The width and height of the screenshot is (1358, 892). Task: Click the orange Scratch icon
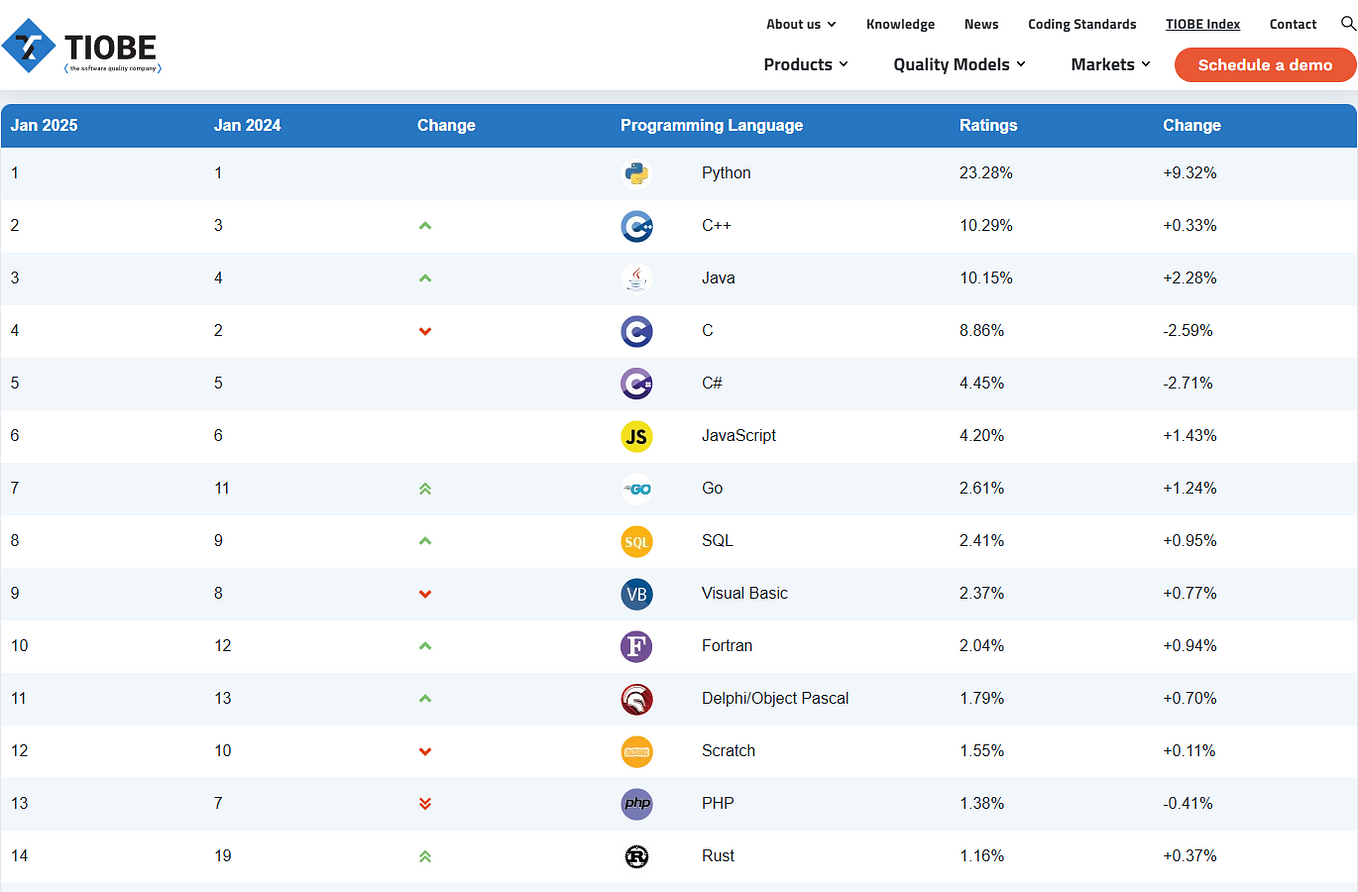[x=637, y=751]
